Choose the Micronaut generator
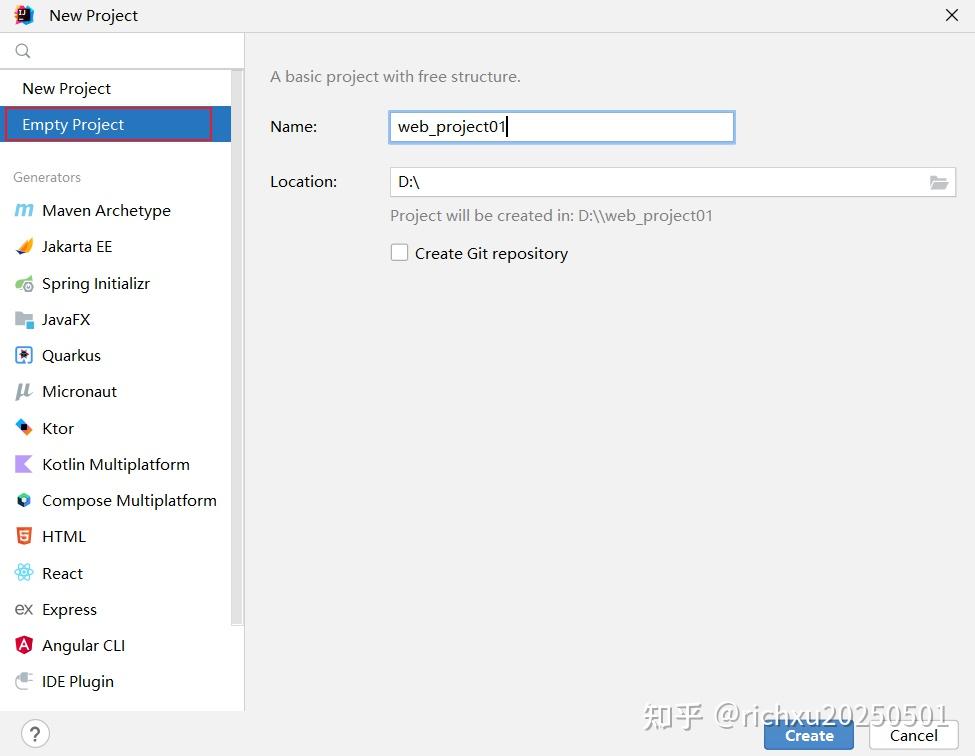975x756 pixels. 77,391
